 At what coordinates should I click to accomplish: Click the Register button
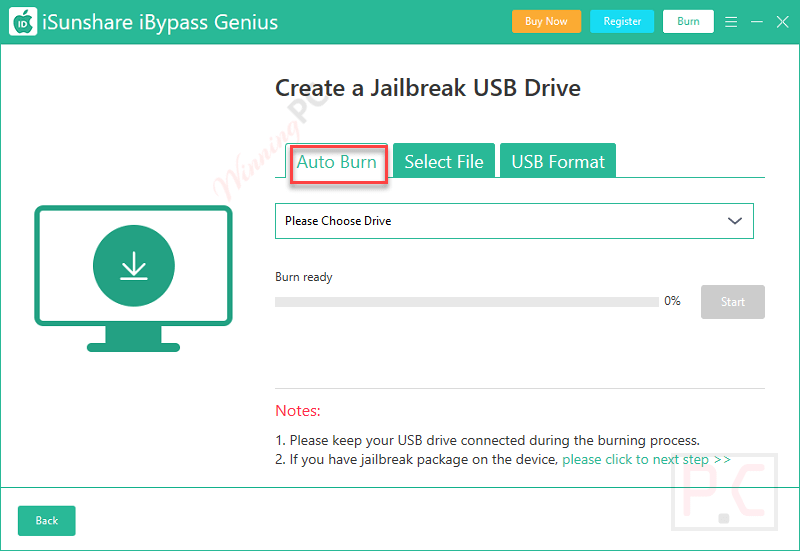pos(622,21)
